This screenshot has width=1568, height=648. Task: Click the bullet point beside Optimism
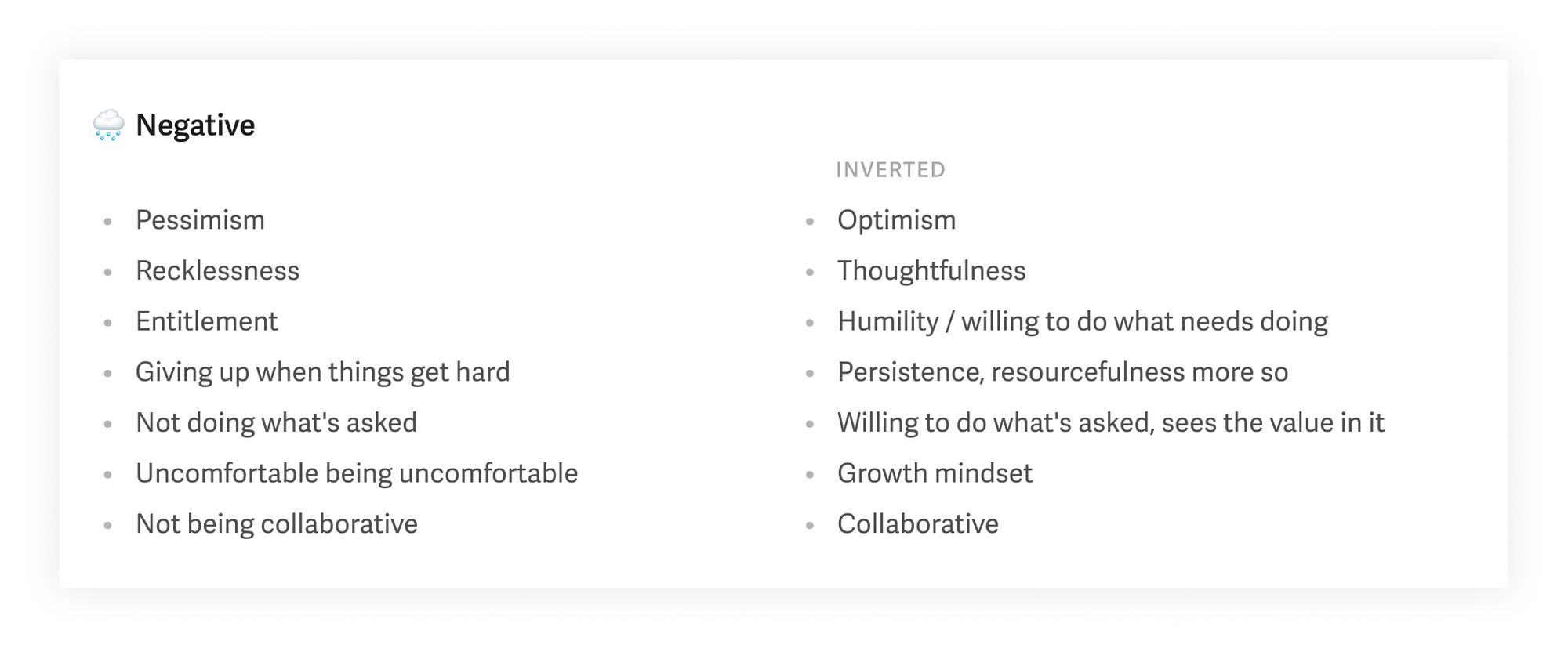810,222
